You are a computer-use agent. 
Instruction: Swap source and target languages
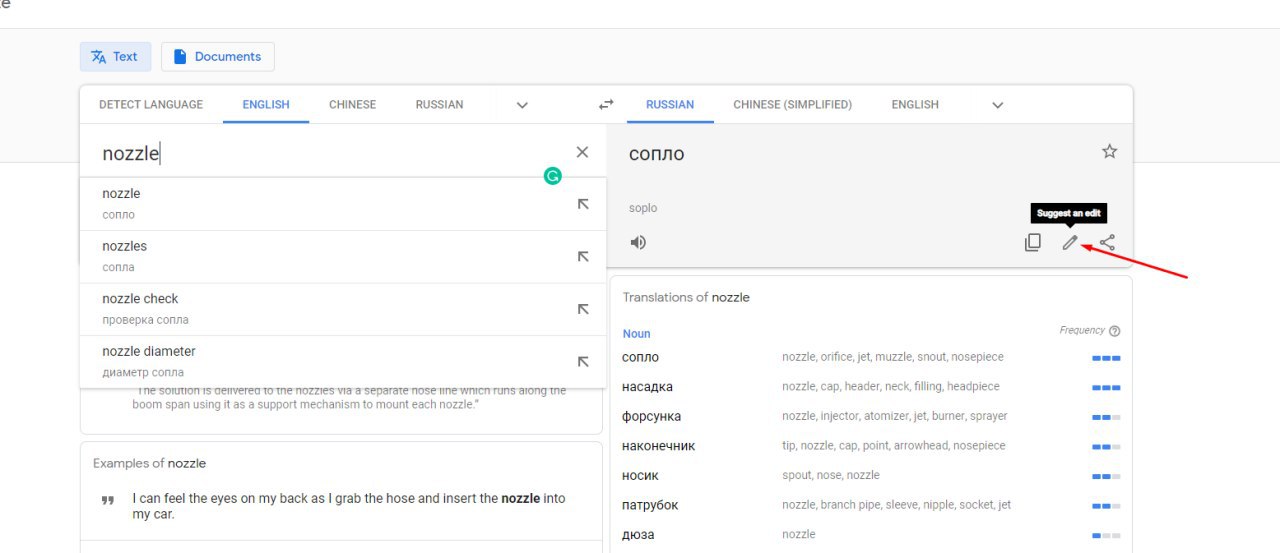coord(606,104)
